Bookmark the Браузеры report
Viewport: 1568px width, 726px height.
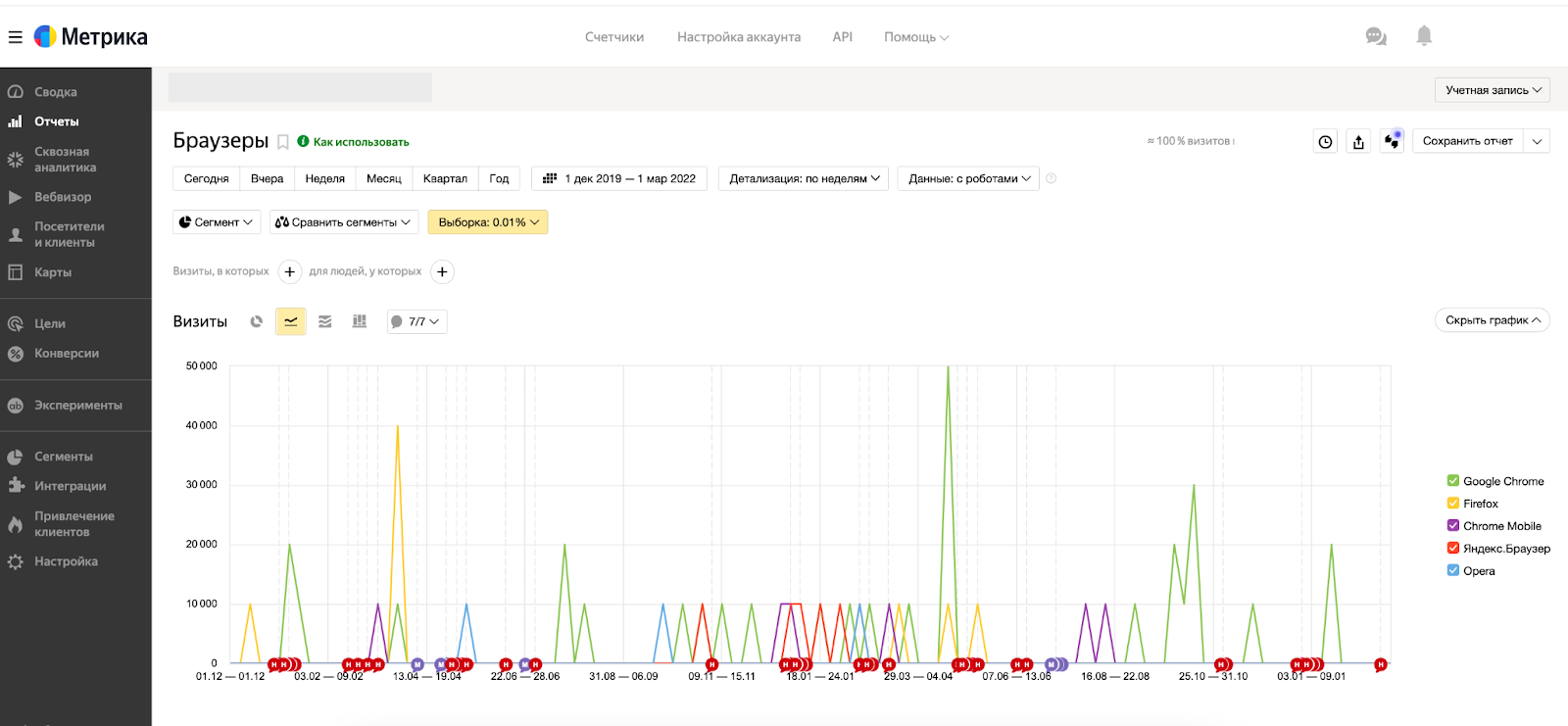tap(283, 142)
